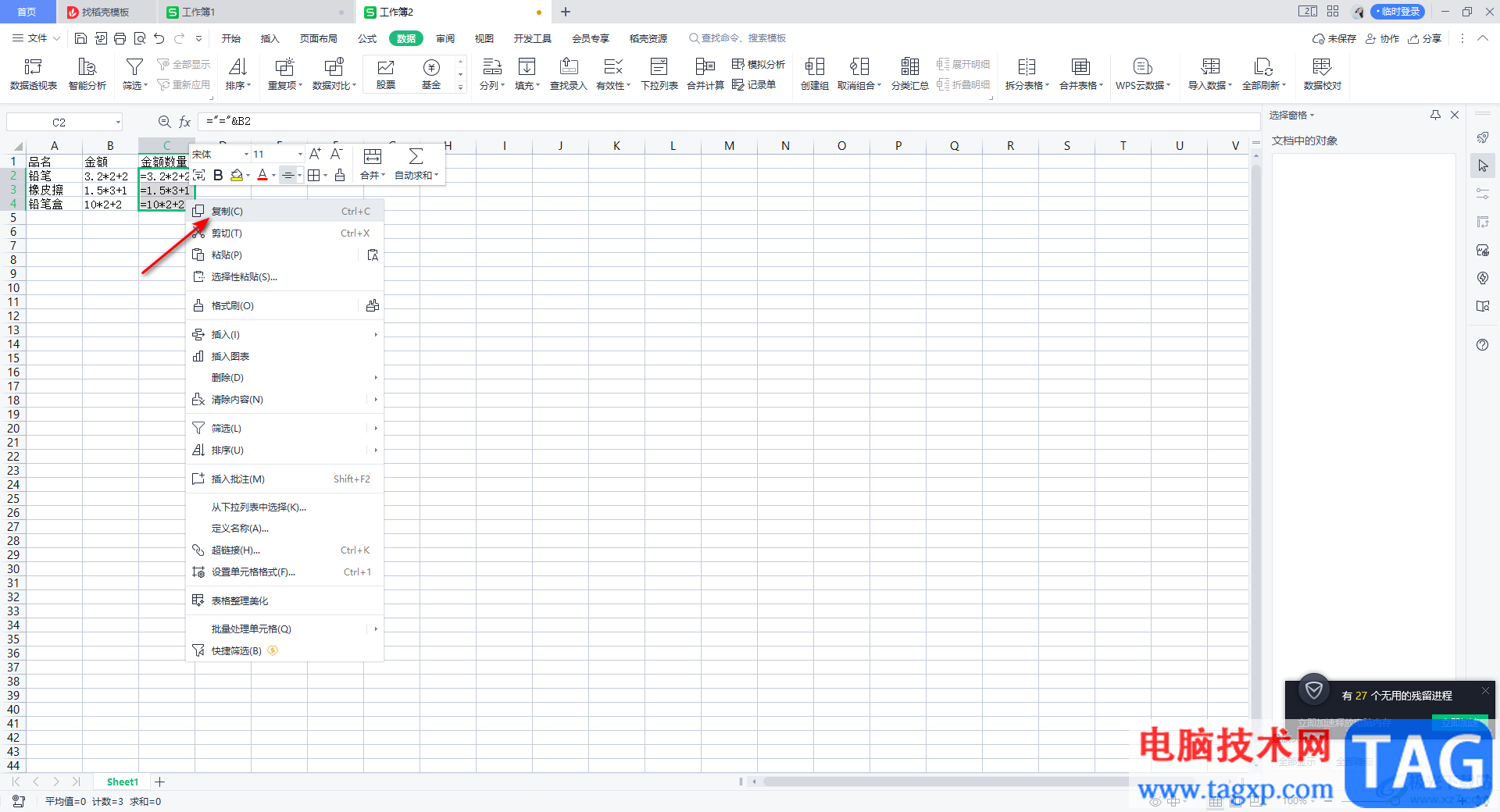Open 分类汇总 subtotal tool
This screenshot has height=812, width=1500.
point(910,74)
